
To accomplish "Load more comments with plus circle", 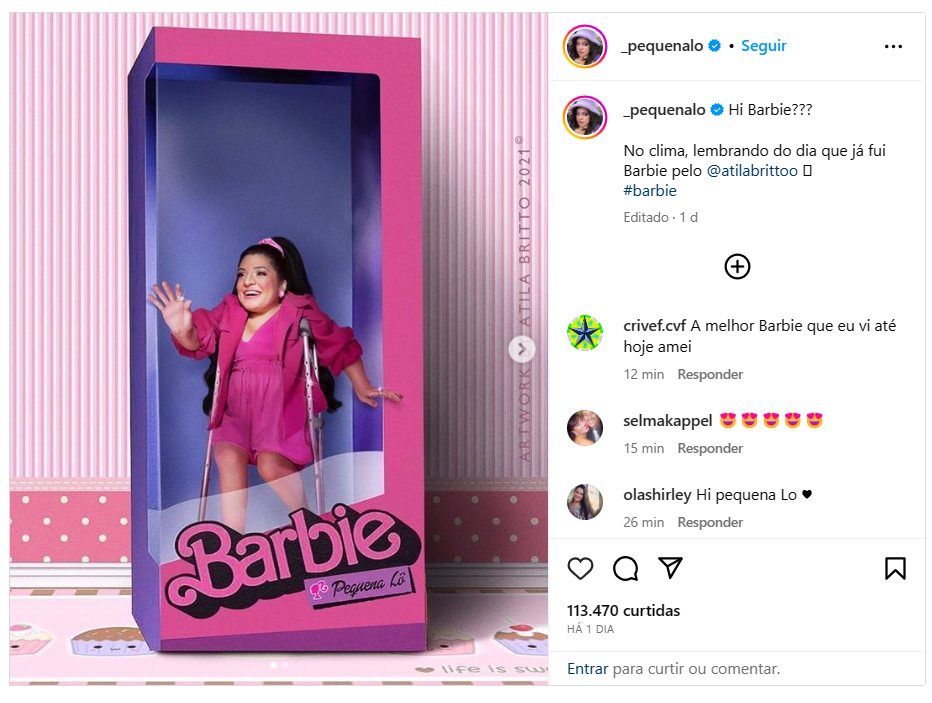I will pos(737,266).
